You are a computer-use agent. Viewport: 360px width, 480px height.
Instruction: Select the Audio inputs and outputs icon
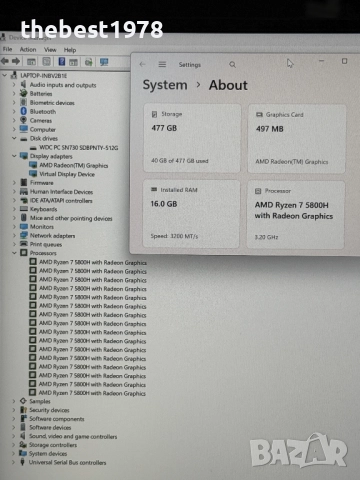click(x=23, y=84)
